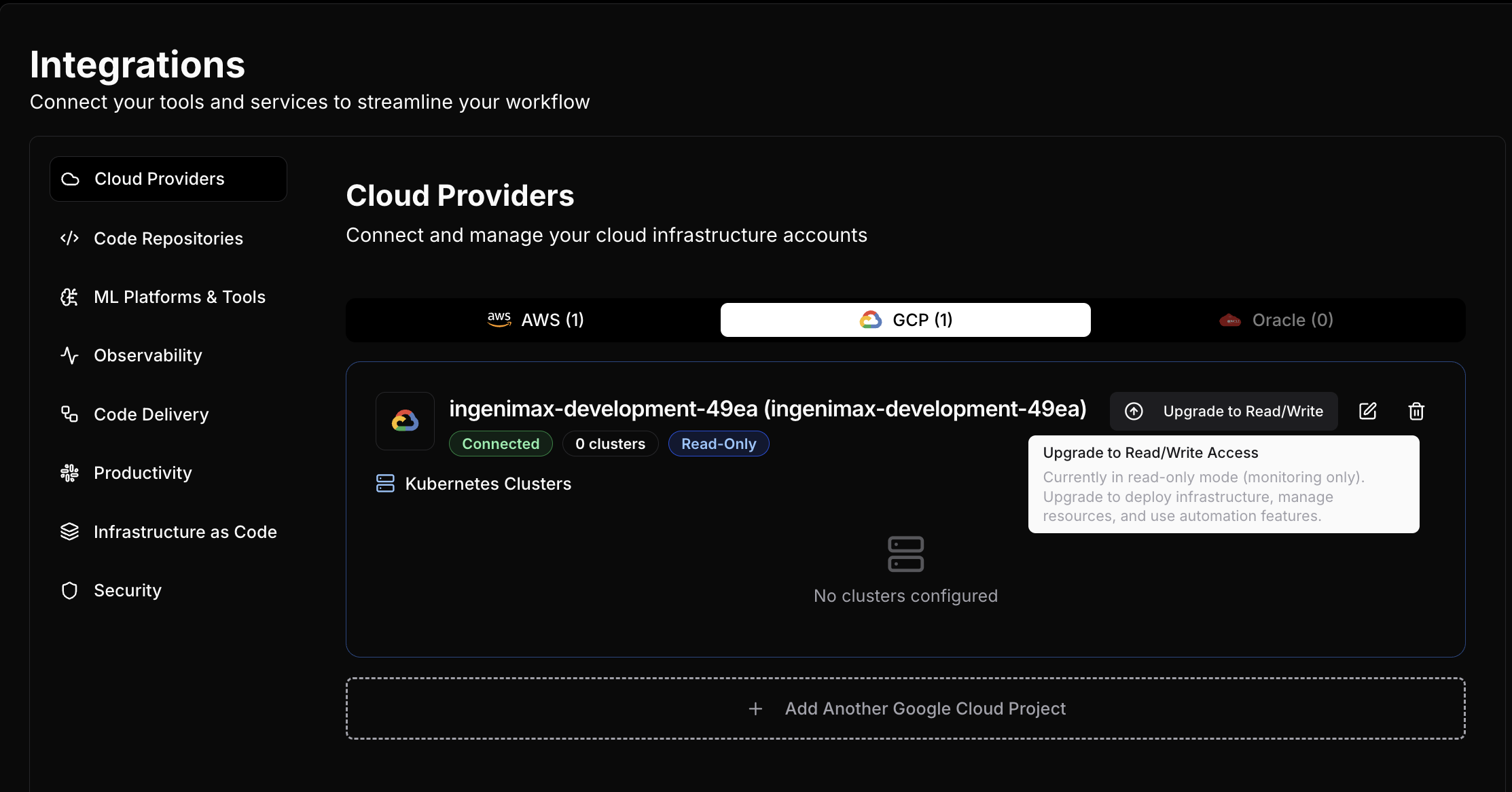The height and width of the screenshot is (792, 1512).
Task: Click Add Another Google Cloud Project
Action: point(905,708)
